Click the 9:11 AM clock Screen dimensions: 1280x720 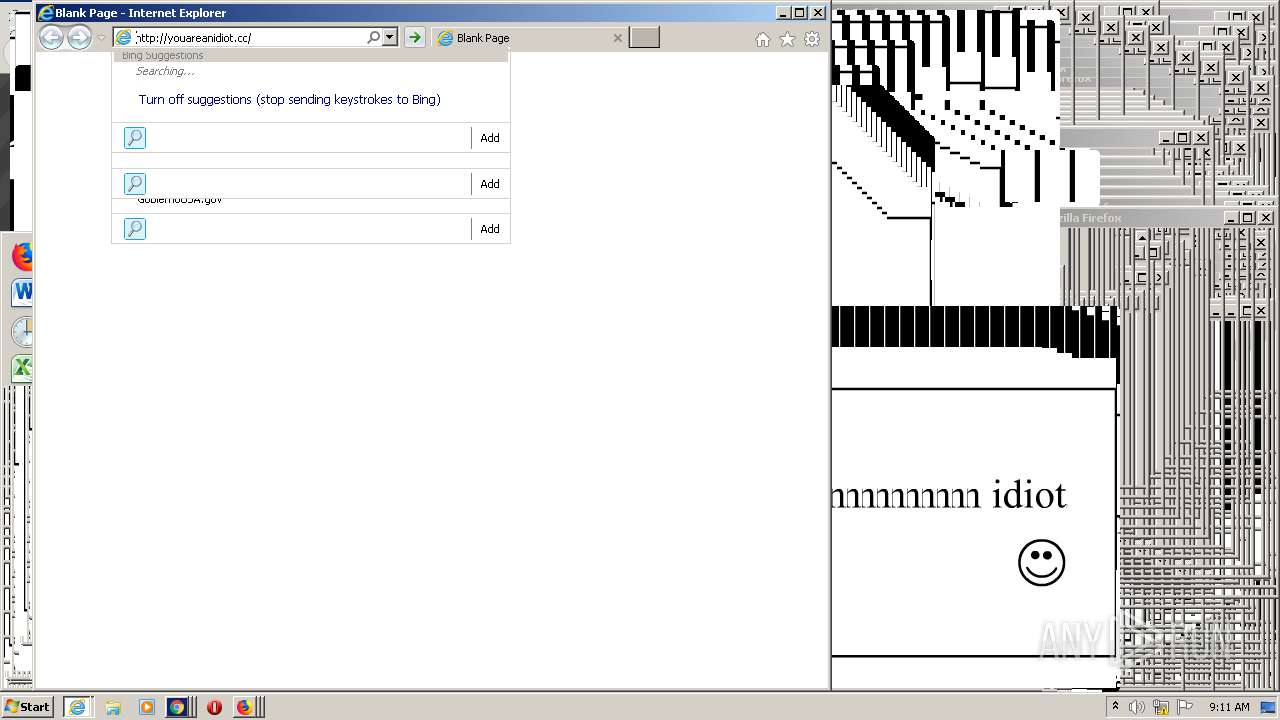(x=1229, y=707)
